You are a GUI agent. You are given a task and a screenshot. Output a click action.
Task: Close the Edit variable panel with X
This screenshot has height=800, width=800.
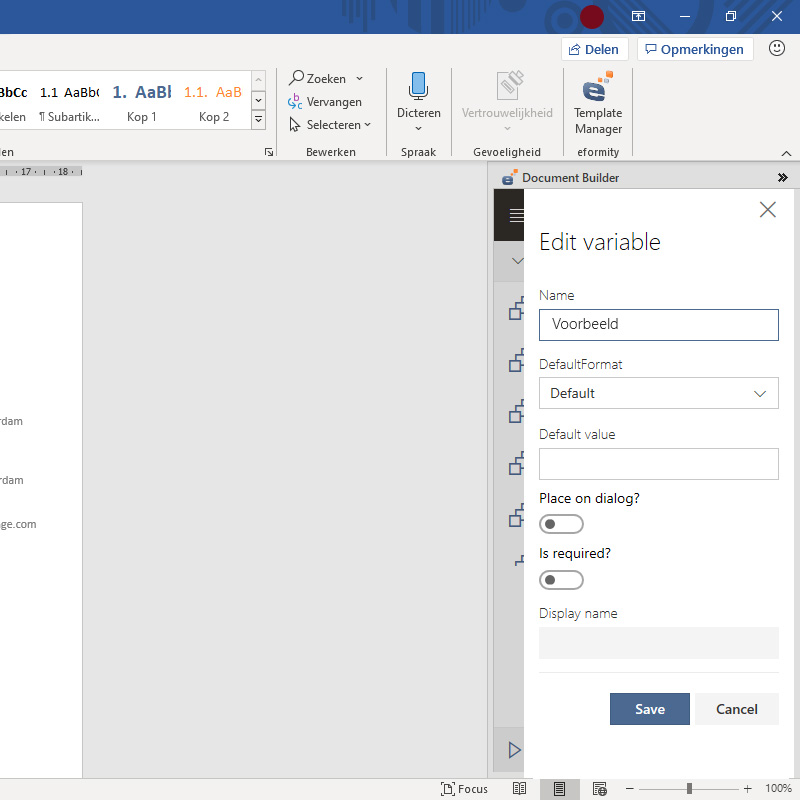767,209
